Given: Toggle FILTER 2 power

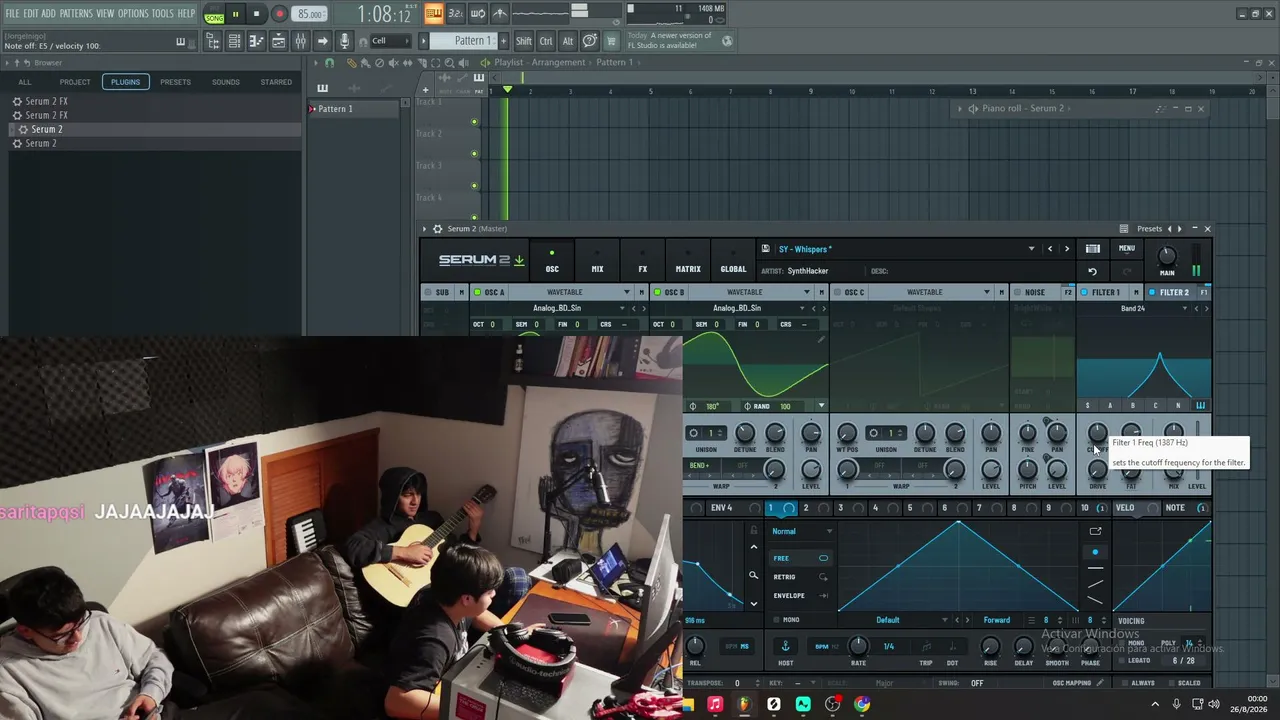Looking at the screenshot, I should click(1152, 292).
